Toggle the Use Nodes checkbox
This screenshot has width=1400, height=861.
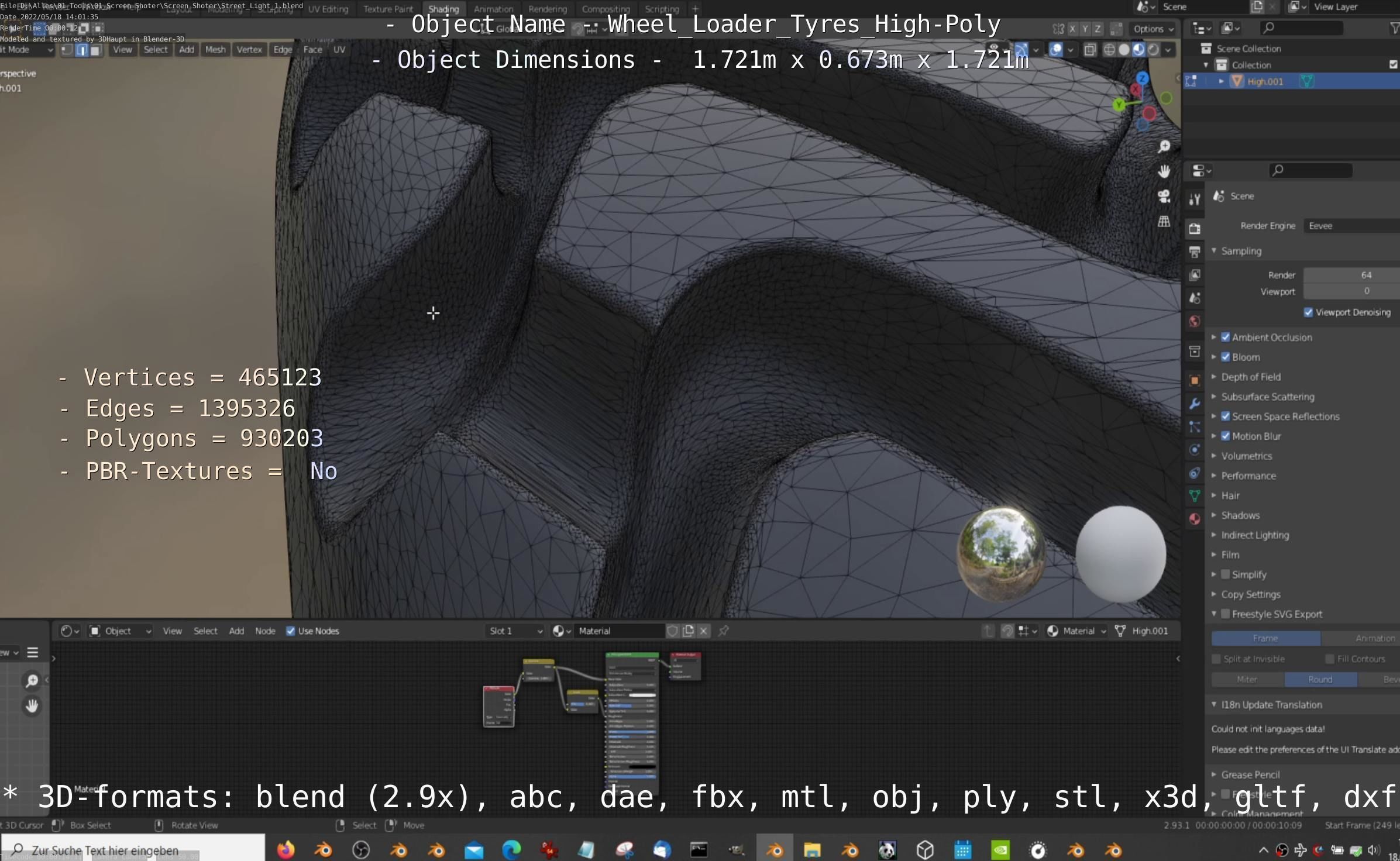(x=290, y=631)
